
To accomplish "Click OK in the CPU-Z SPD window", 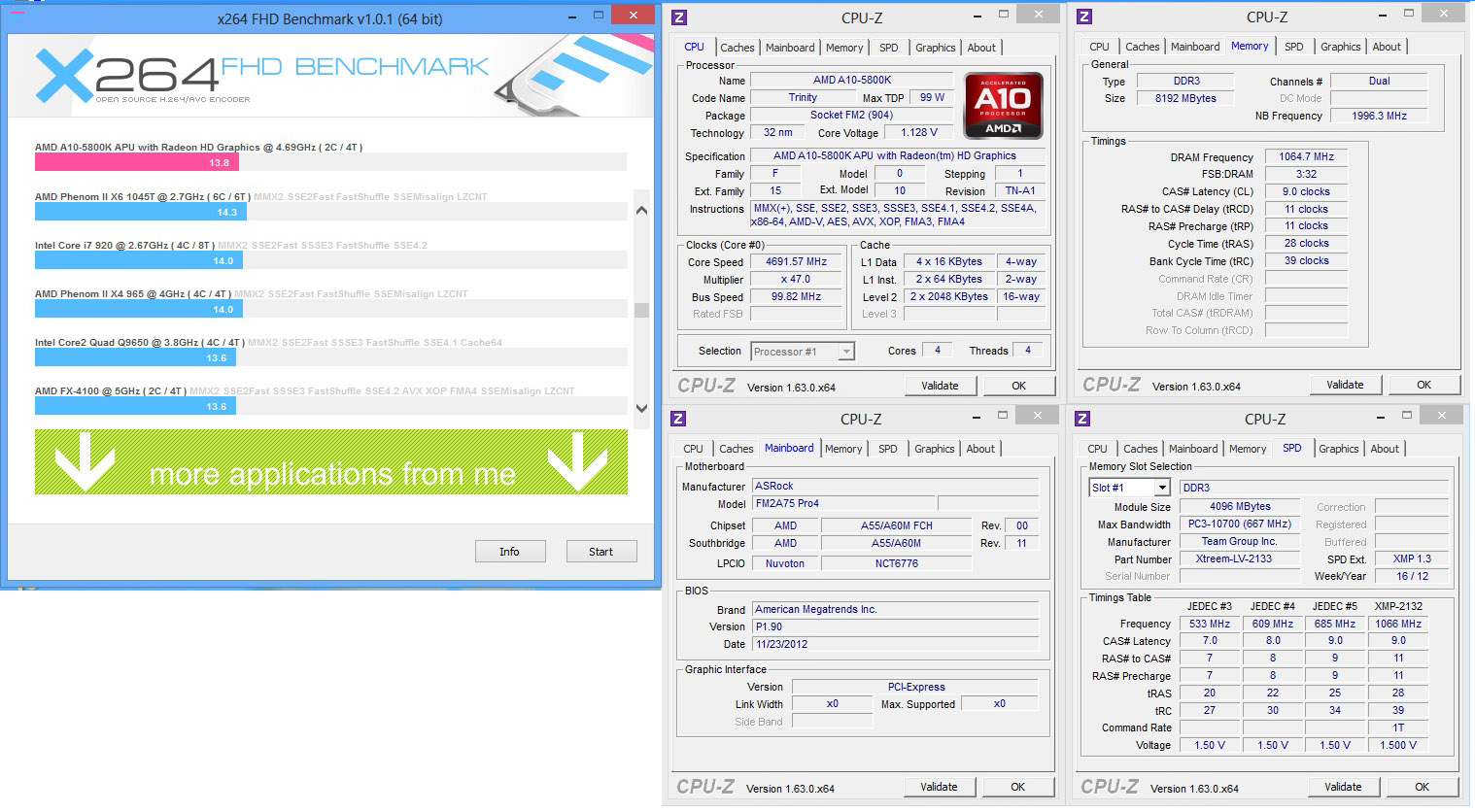I will coord(1422,787).
